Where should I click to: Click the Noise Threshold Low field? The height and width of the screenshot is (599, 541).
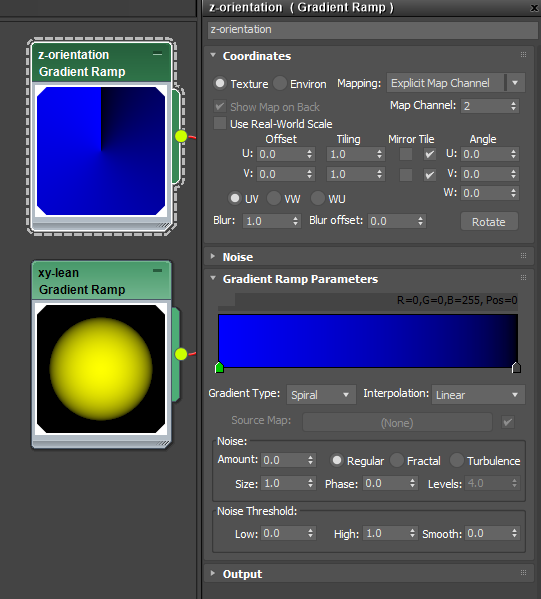pyautogui.click(x=283, y=533)
